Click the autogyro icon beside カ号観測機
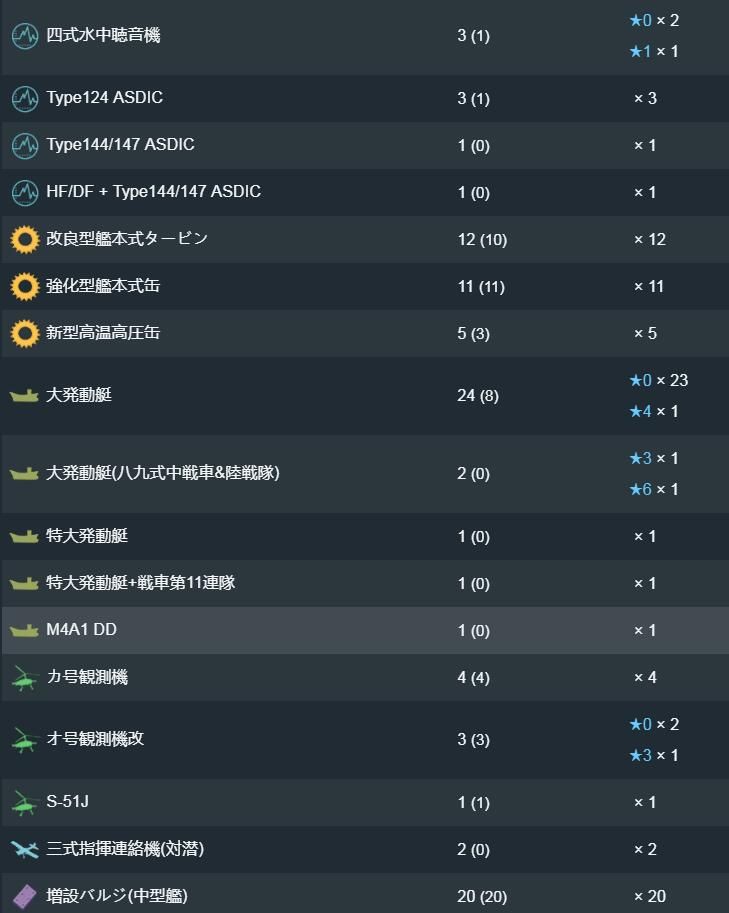 (x=24, y=678)
